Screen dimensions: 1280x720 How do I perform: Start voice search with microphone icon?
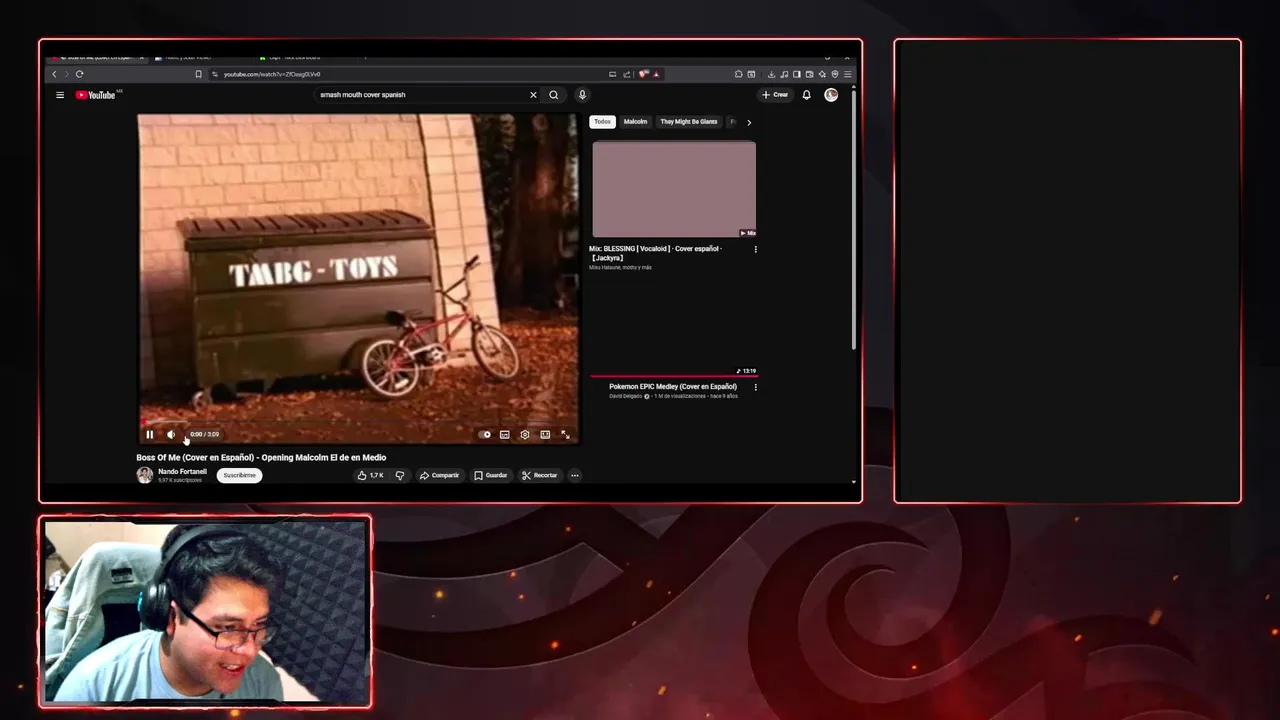tap(582, 95)
